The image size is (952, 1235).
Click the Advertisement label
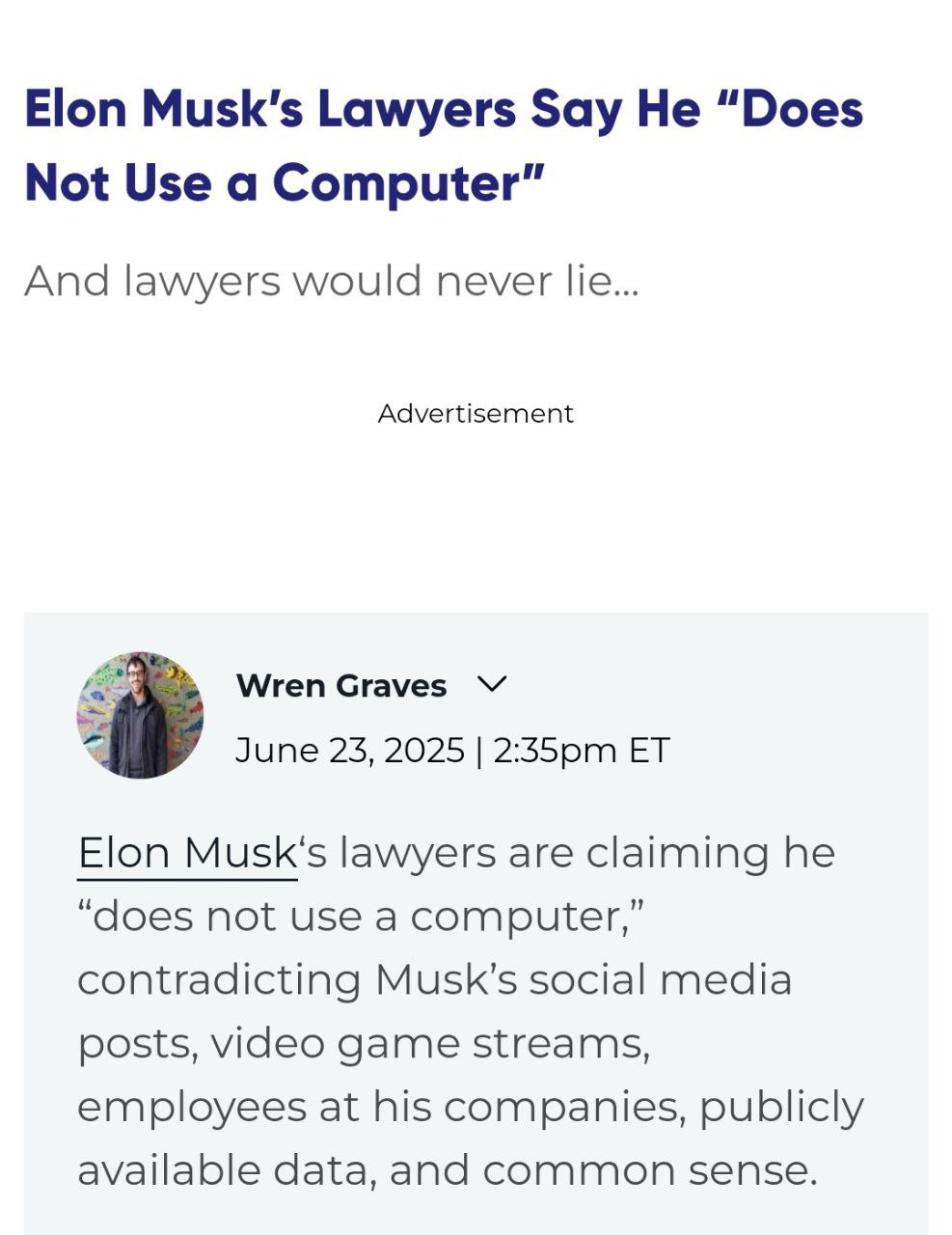click(476, 413)
